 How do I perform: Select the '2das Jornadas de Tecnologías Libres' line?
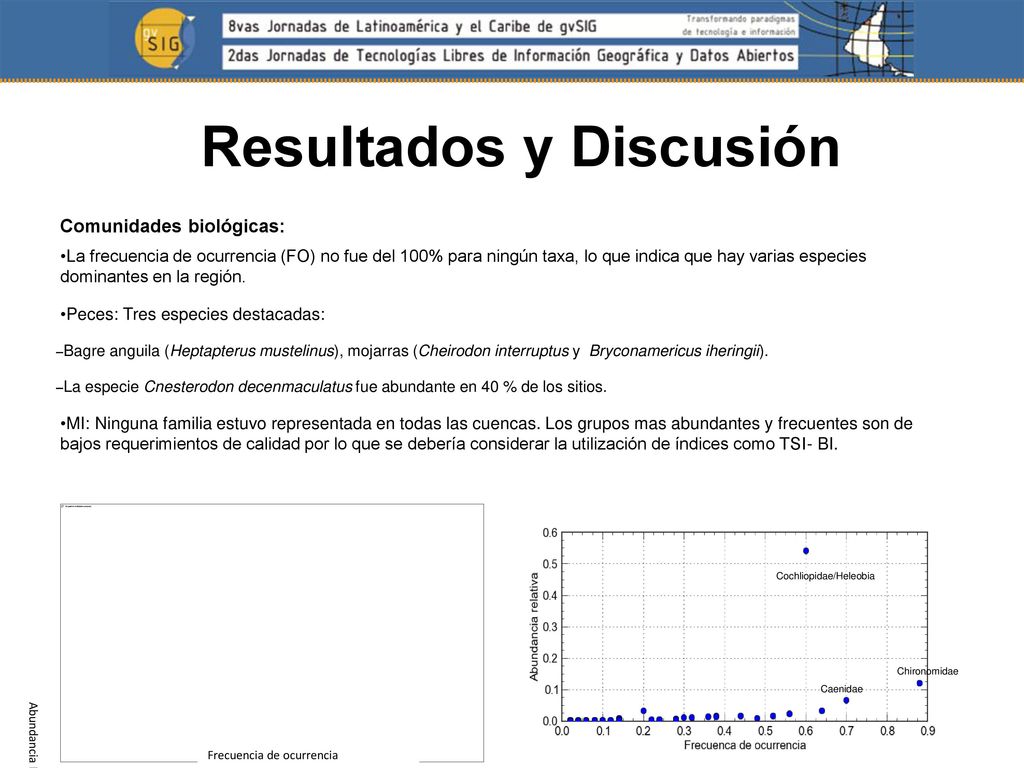pos(511,56)
